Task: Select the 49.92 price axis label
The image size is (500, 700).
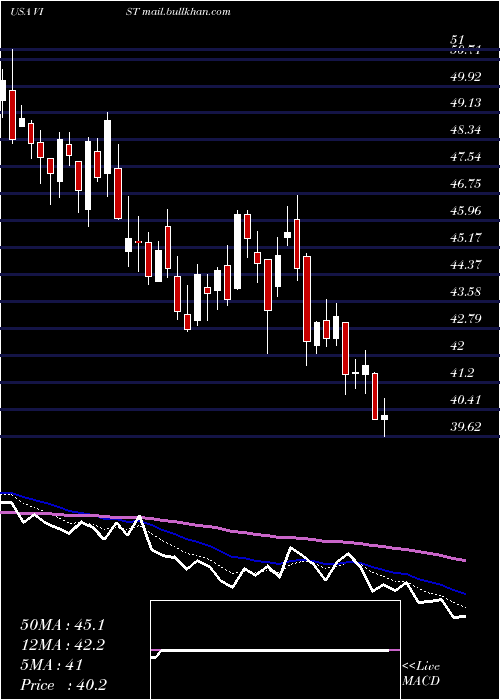Action: pos(466,77)
